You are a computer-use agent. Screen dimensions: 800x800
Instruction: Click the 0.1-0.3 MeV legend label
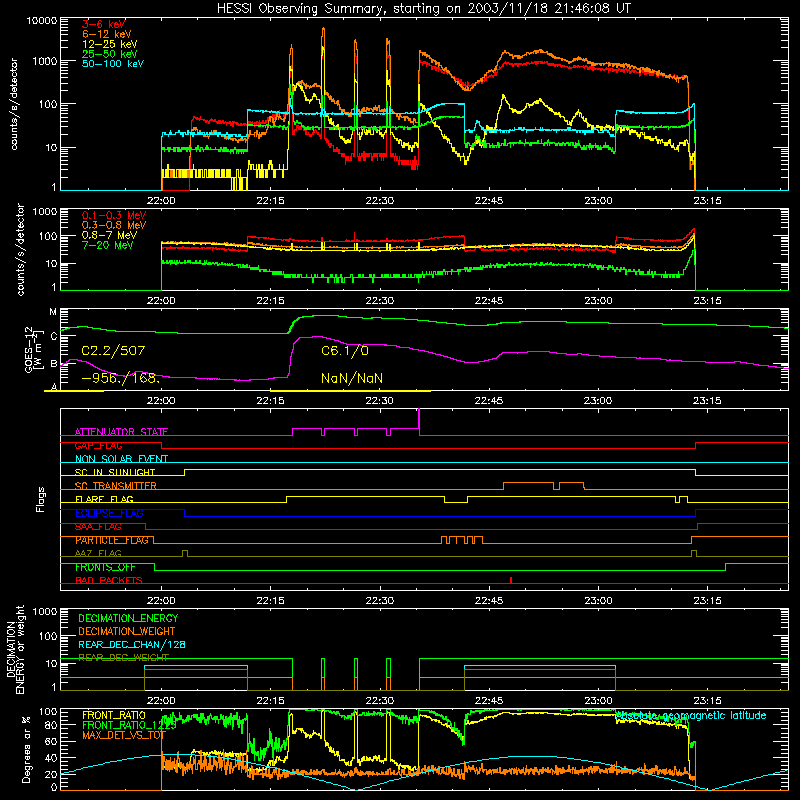click(x=114, y=215)
